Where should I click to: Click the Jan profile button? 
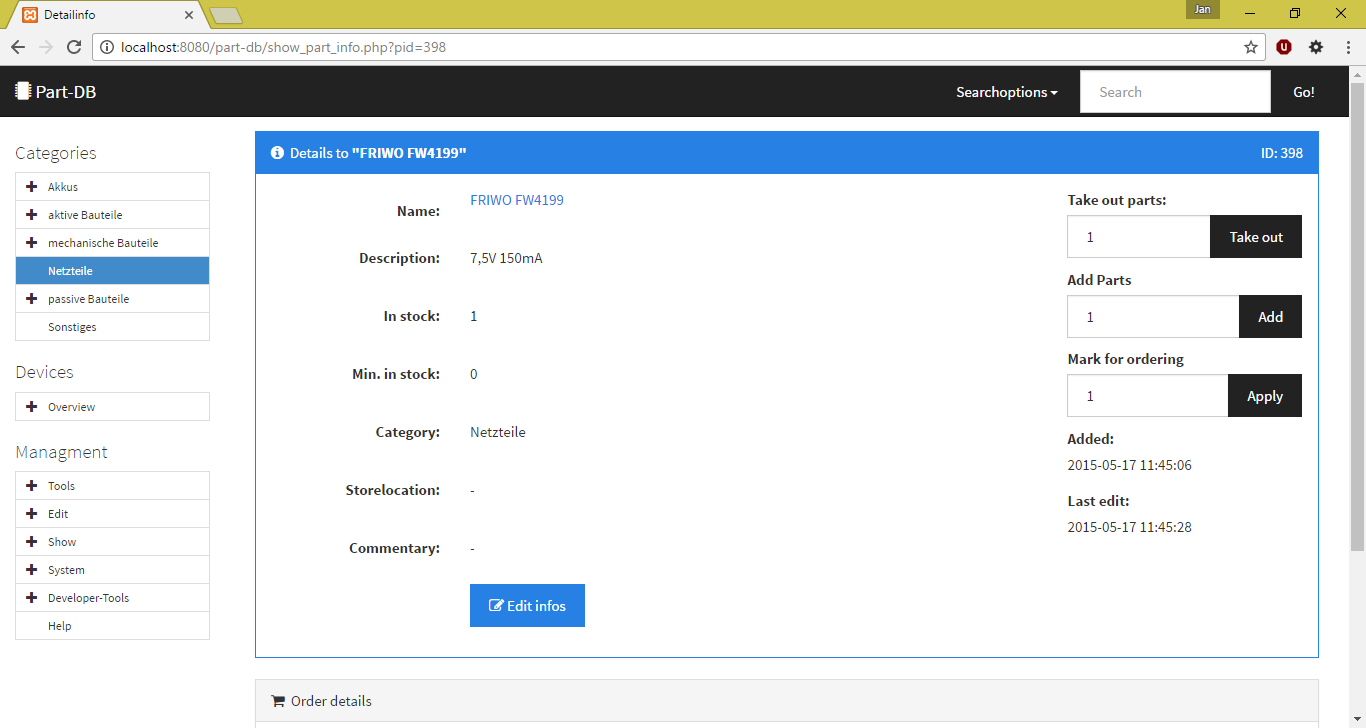click(x=1203, y=9)
